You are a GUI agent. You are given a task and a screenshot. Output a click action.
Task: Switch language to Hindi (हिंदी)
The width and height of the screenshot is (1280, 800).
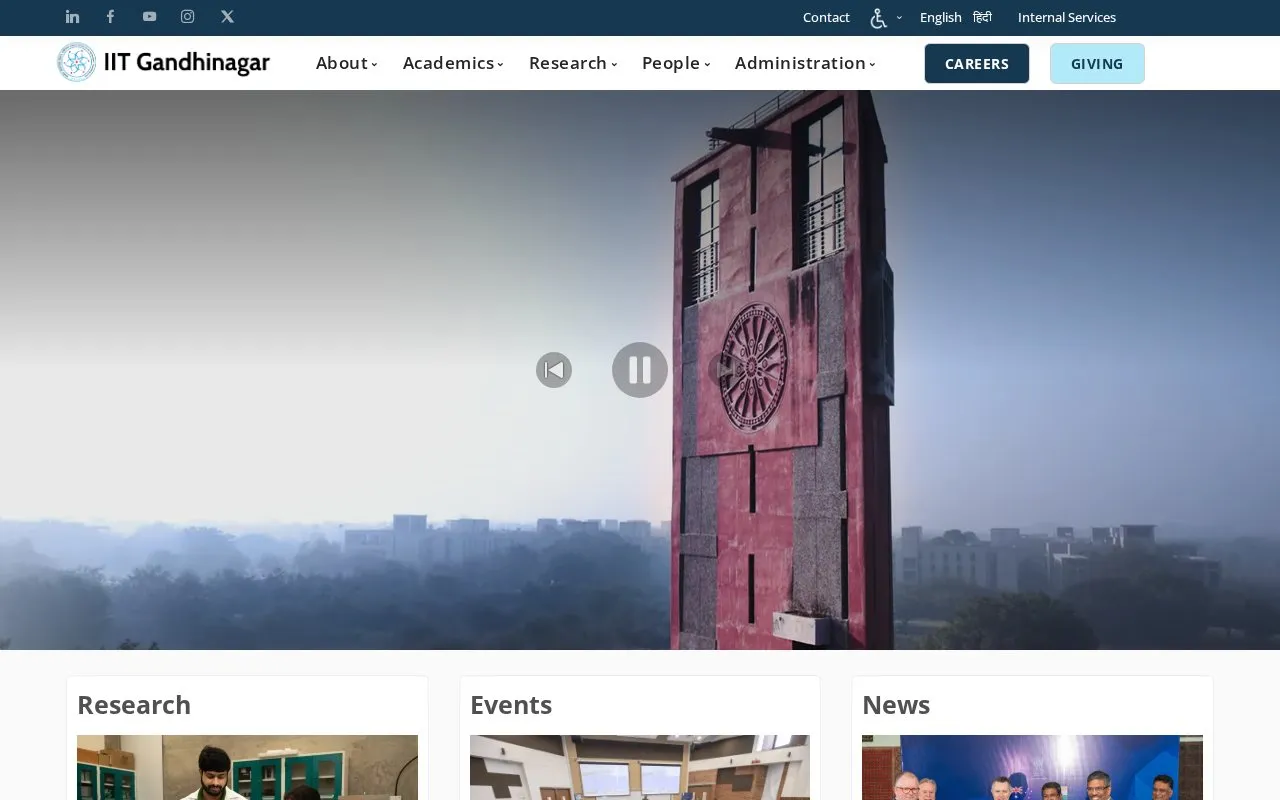tap(982, 17)
